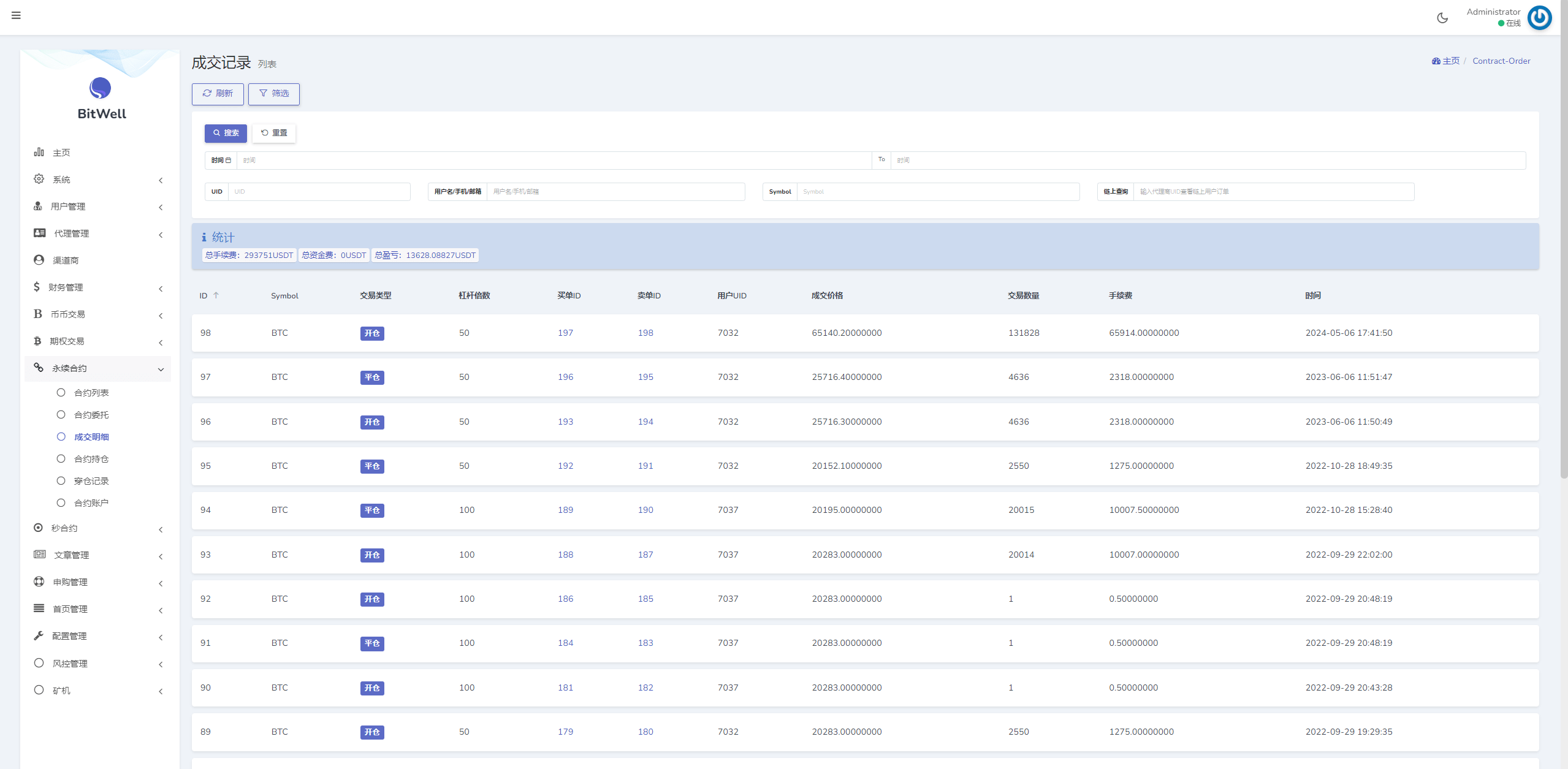Click the Administrator power avatar icon
Viewport: 1568px width, 769px height.
pos(1539,18)
